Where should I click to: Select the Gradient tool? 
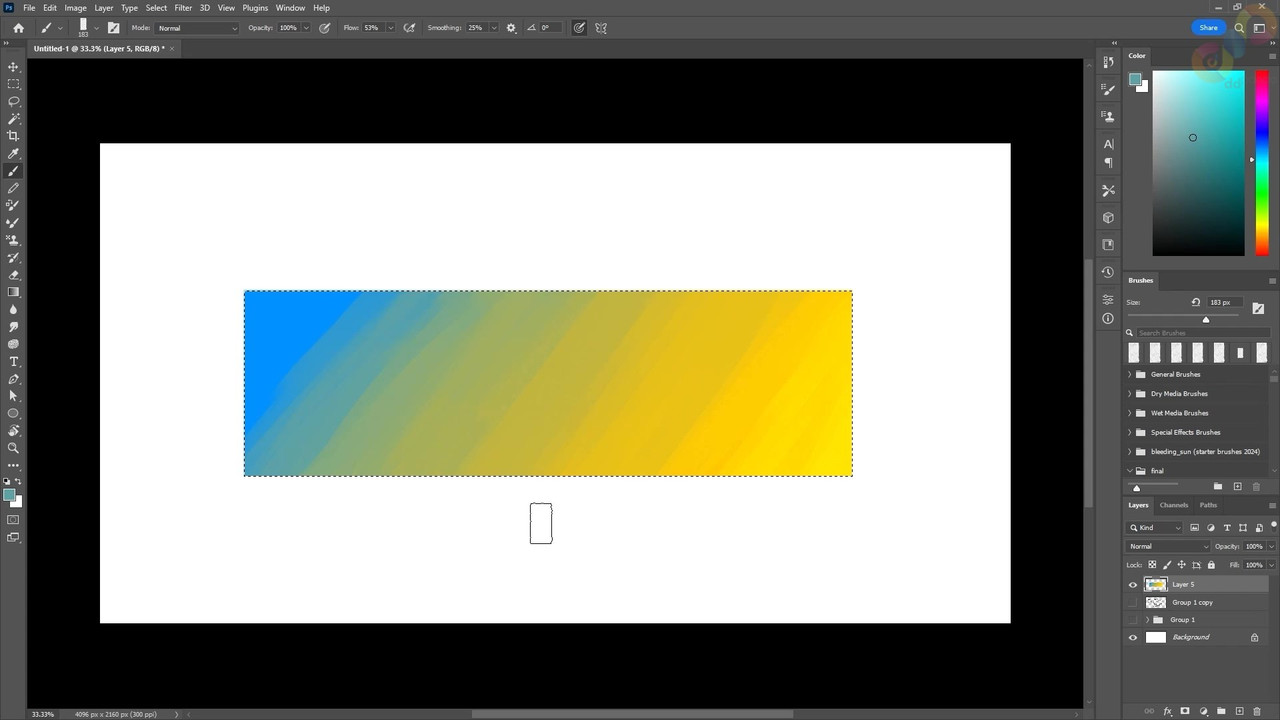coord(14,292)
